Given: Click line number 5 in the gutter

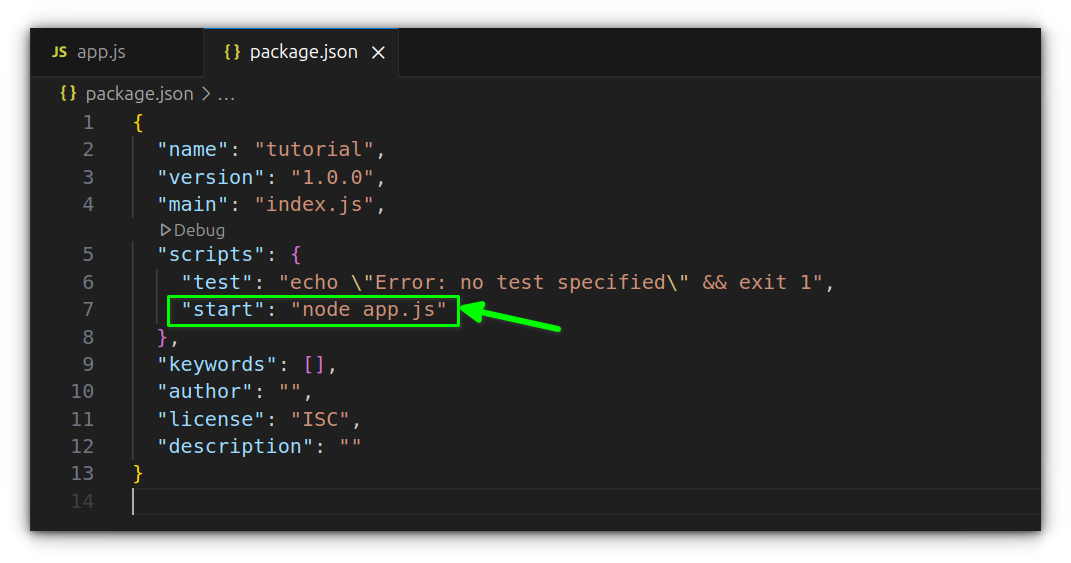Looking at the screenshot, I should (88, 255).
